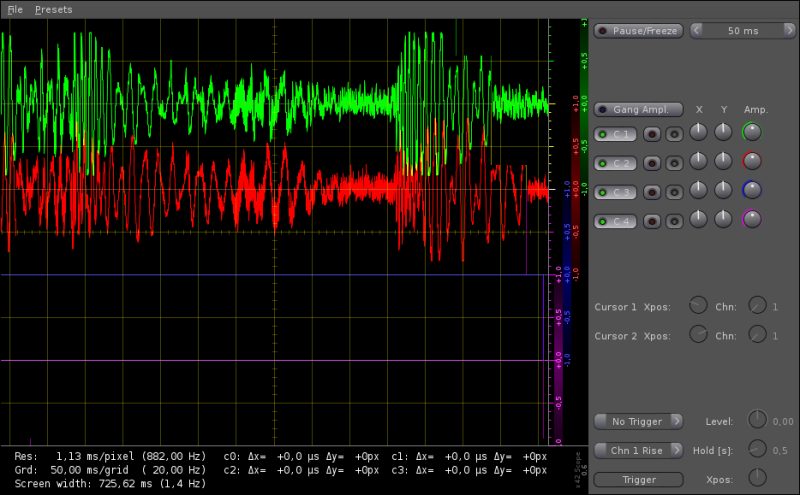Toggle Gang Ampl. linking
The width and height of the screenshot is (800, 495).
(x=638, y=109)
